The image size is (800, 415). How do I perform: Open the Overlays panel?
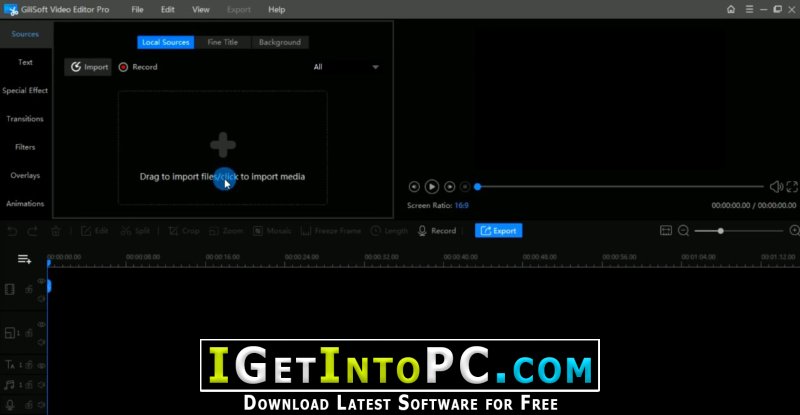(25, 175)
